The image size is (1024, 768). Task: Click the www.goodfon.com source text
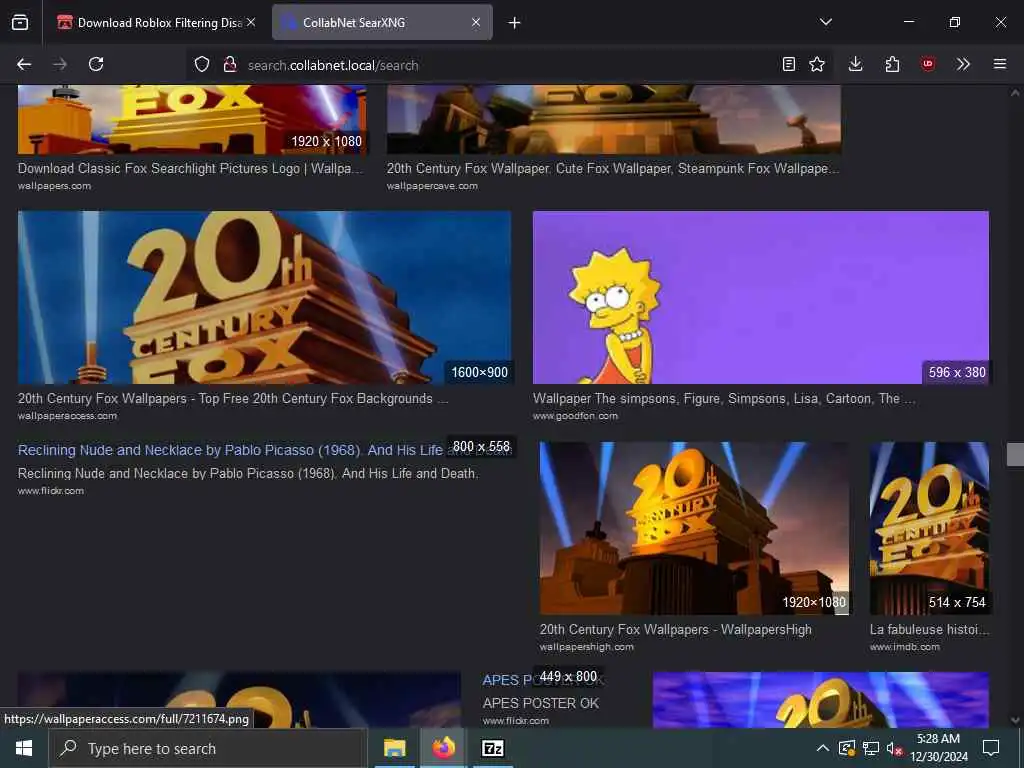click(575, 416)
